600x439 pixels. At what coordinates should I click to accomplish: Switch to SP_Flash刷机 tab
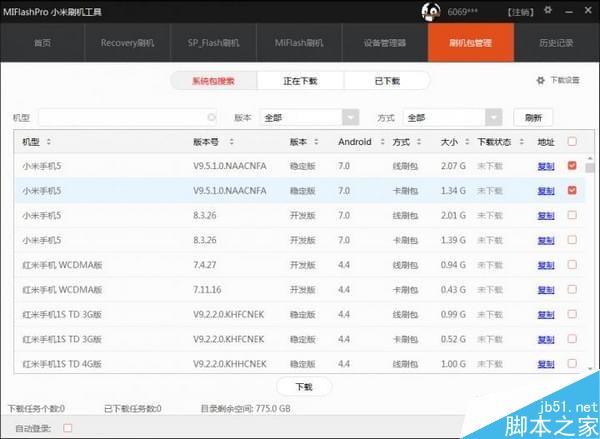[214, 42]
